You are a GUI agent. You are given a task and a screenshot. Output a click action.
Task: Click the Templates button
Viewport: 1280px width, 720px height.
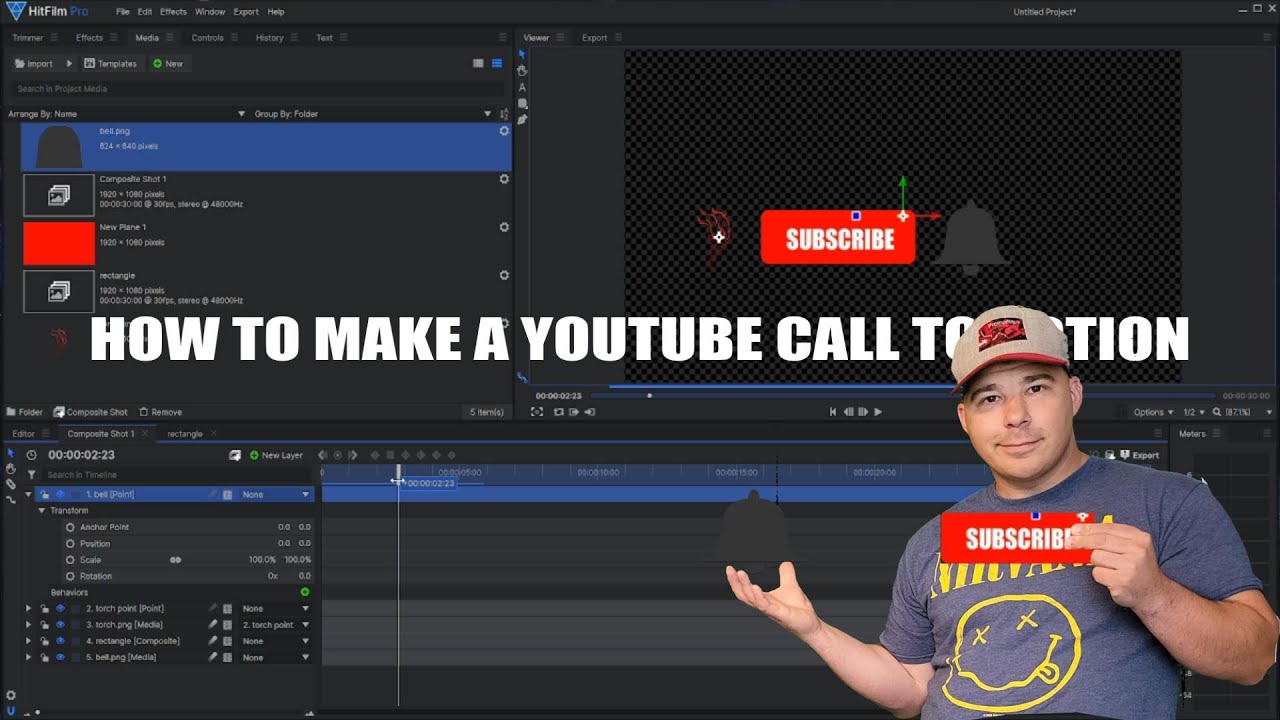pos(111,63)
